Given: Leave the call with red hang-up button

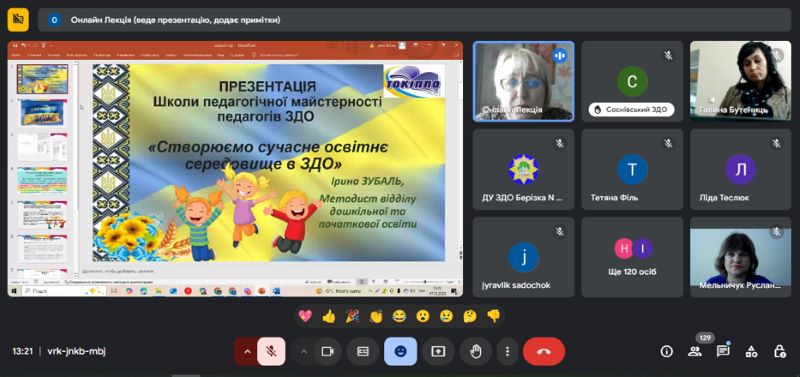Looking at the screenshot, I should point(544,351).
